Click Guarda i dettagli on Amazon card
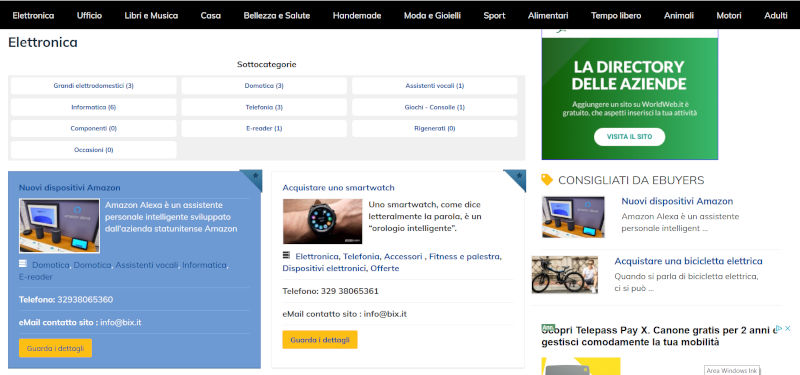 56,348
